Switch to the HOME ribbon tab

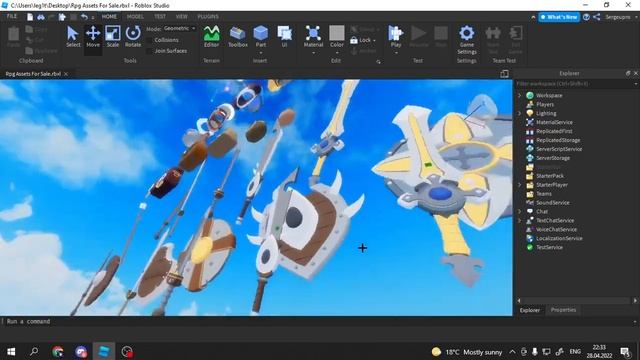[x=109, y=17]
